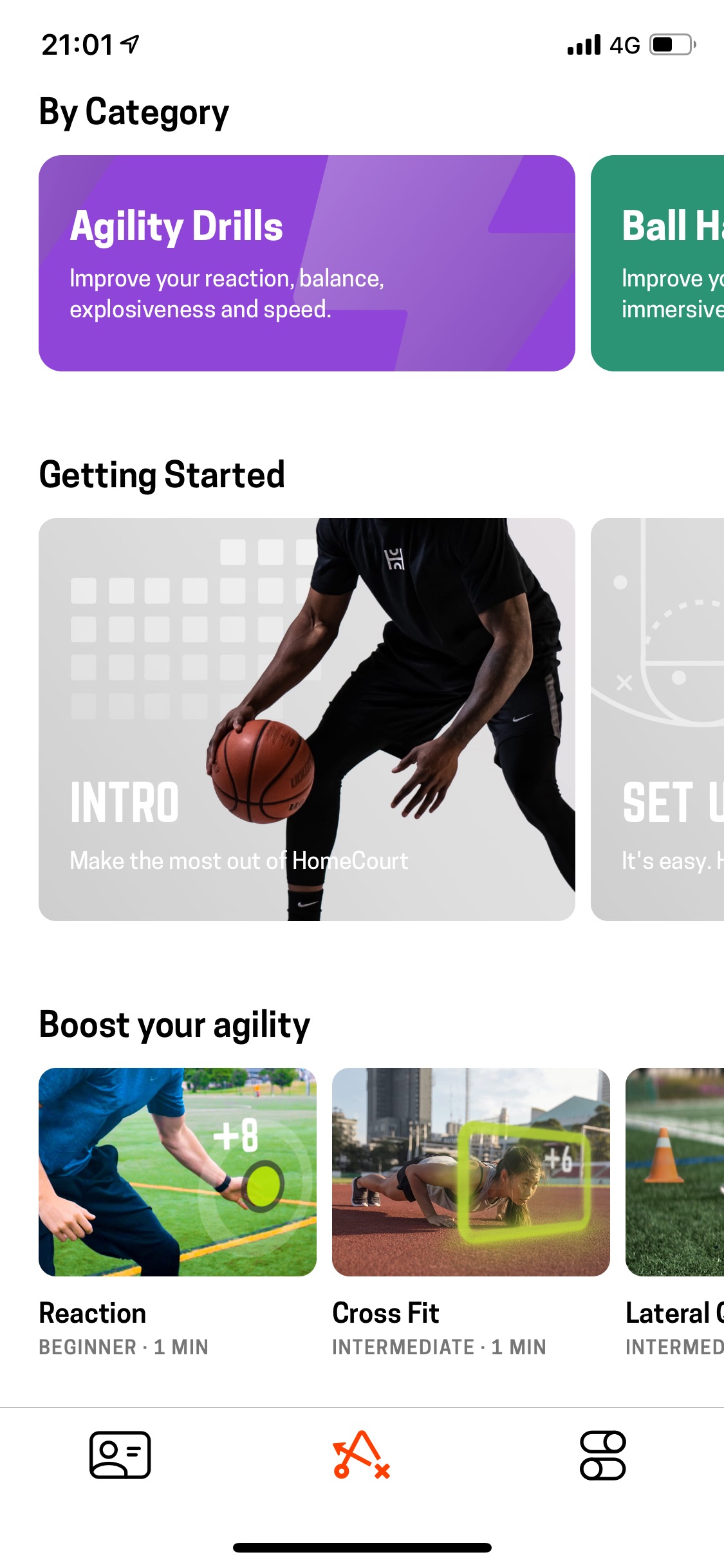The height and width of the screenshot is (1568, 724).
Task: Tap the Cross Fit drill title
Action: [385, 1313]
